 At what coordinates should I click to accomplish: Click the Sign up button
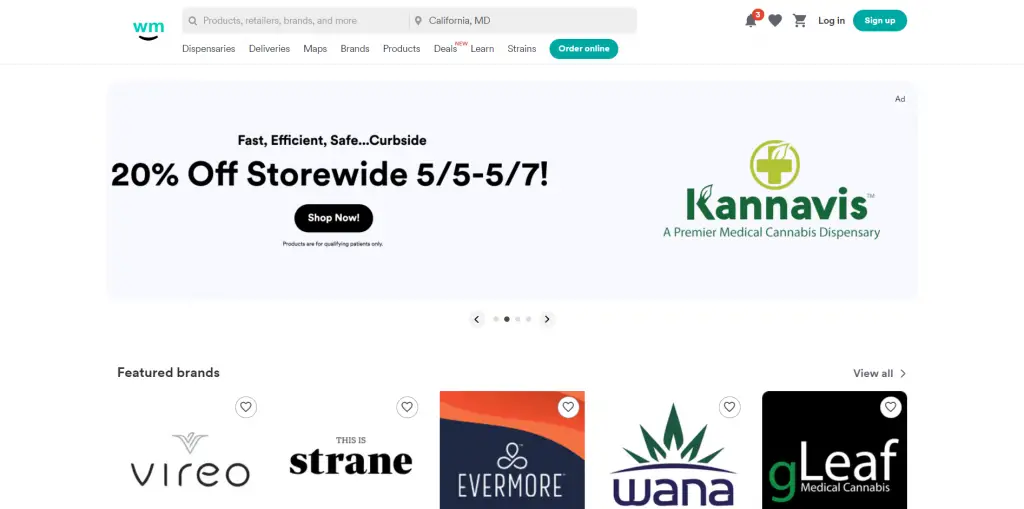pyautogui.click(x=880, y=21)
